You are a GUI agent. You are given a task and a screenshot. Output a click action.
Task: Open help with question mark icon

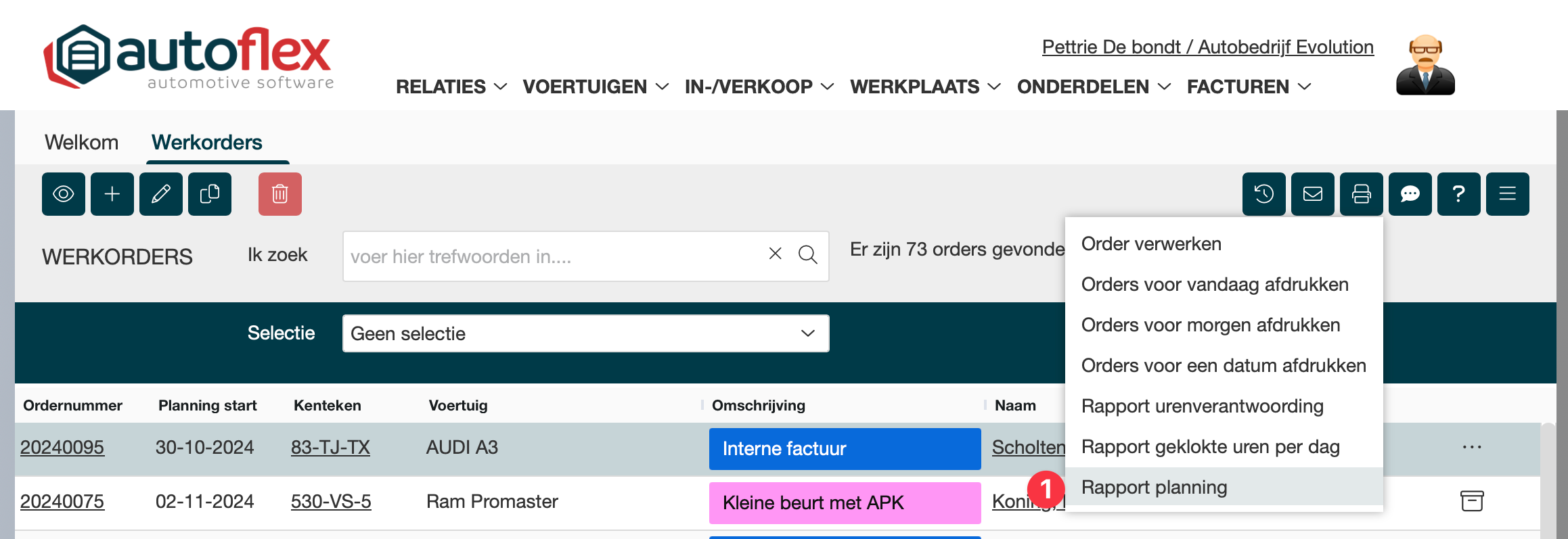pyautogui.click(x=1458, y=194)
